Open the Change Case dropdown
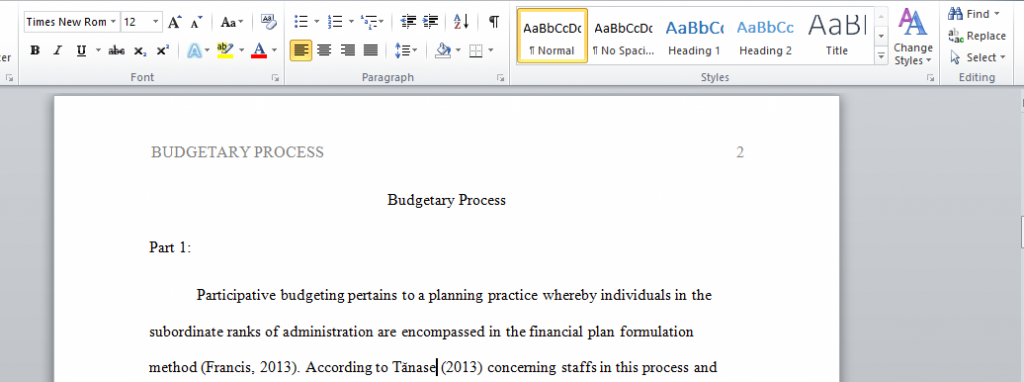 click(x=232, y=22)
